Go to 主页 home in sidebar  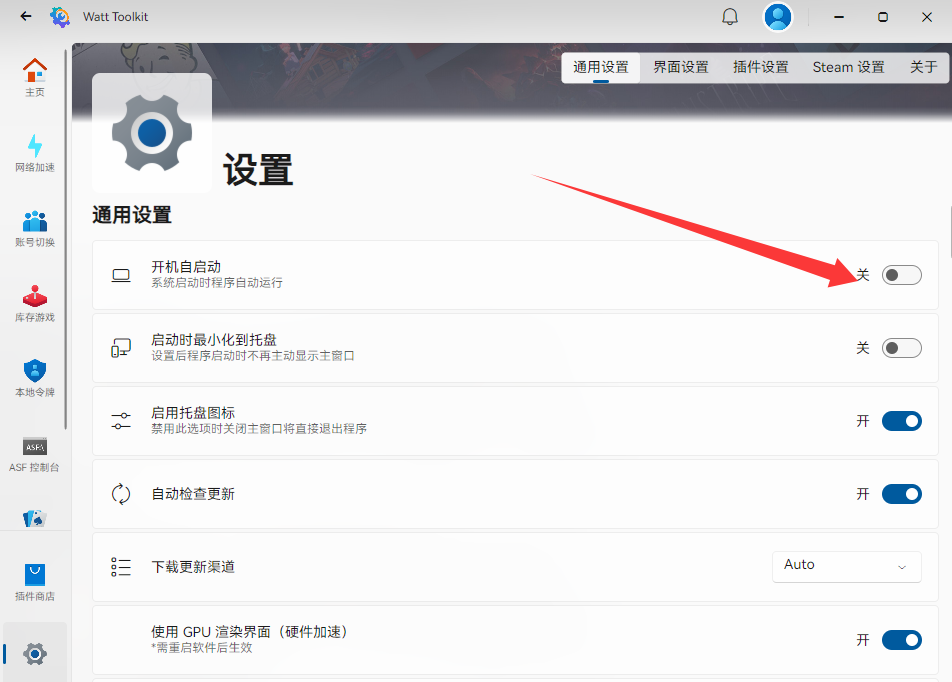tap(35, 78)
